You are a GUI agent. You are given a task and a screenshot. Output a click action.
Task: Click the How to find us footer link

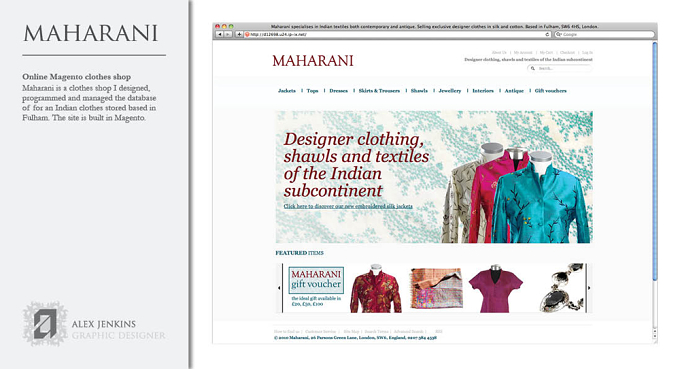point(287,332)
